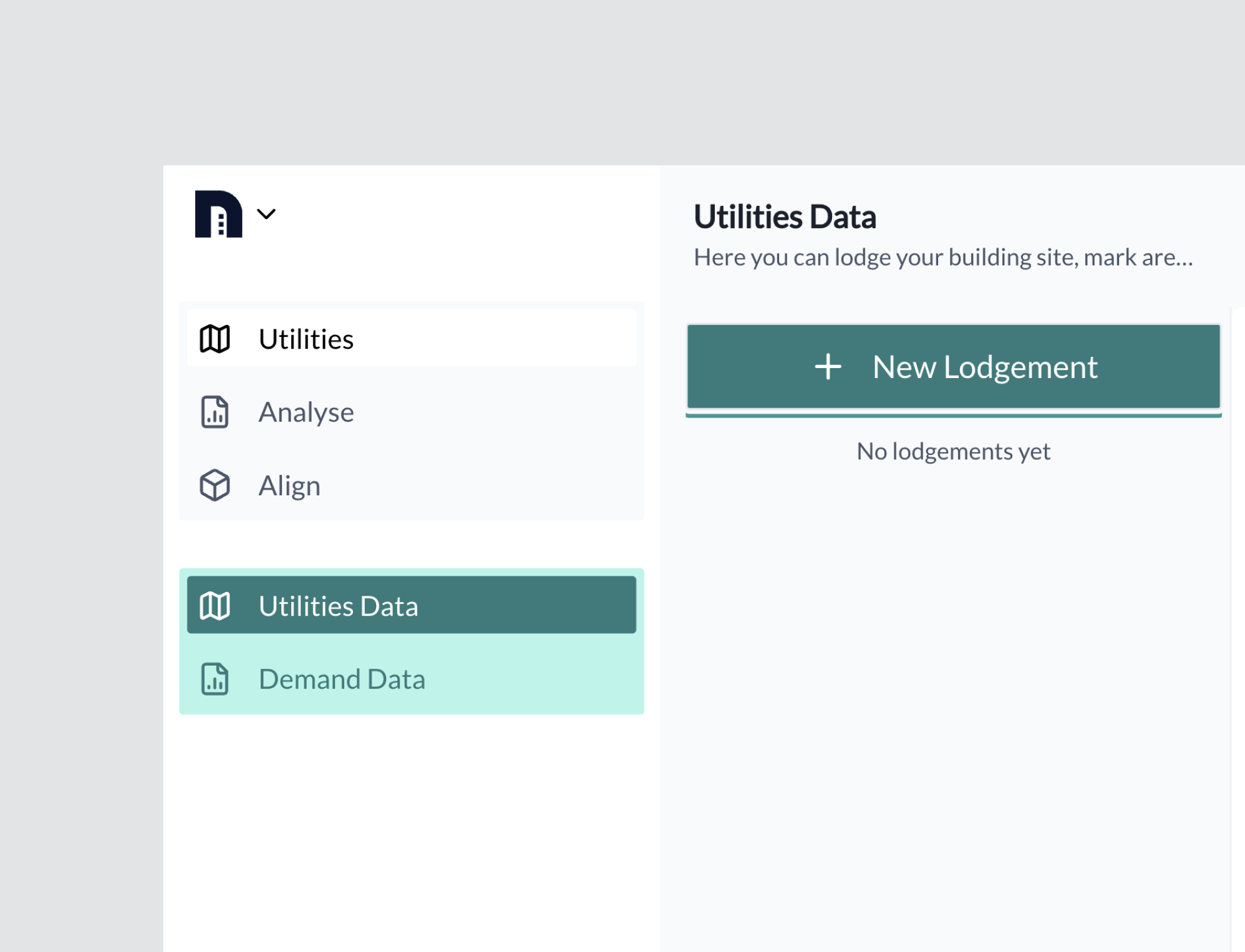
Task: Open the Demand Data tab
Action: (342, 679)
